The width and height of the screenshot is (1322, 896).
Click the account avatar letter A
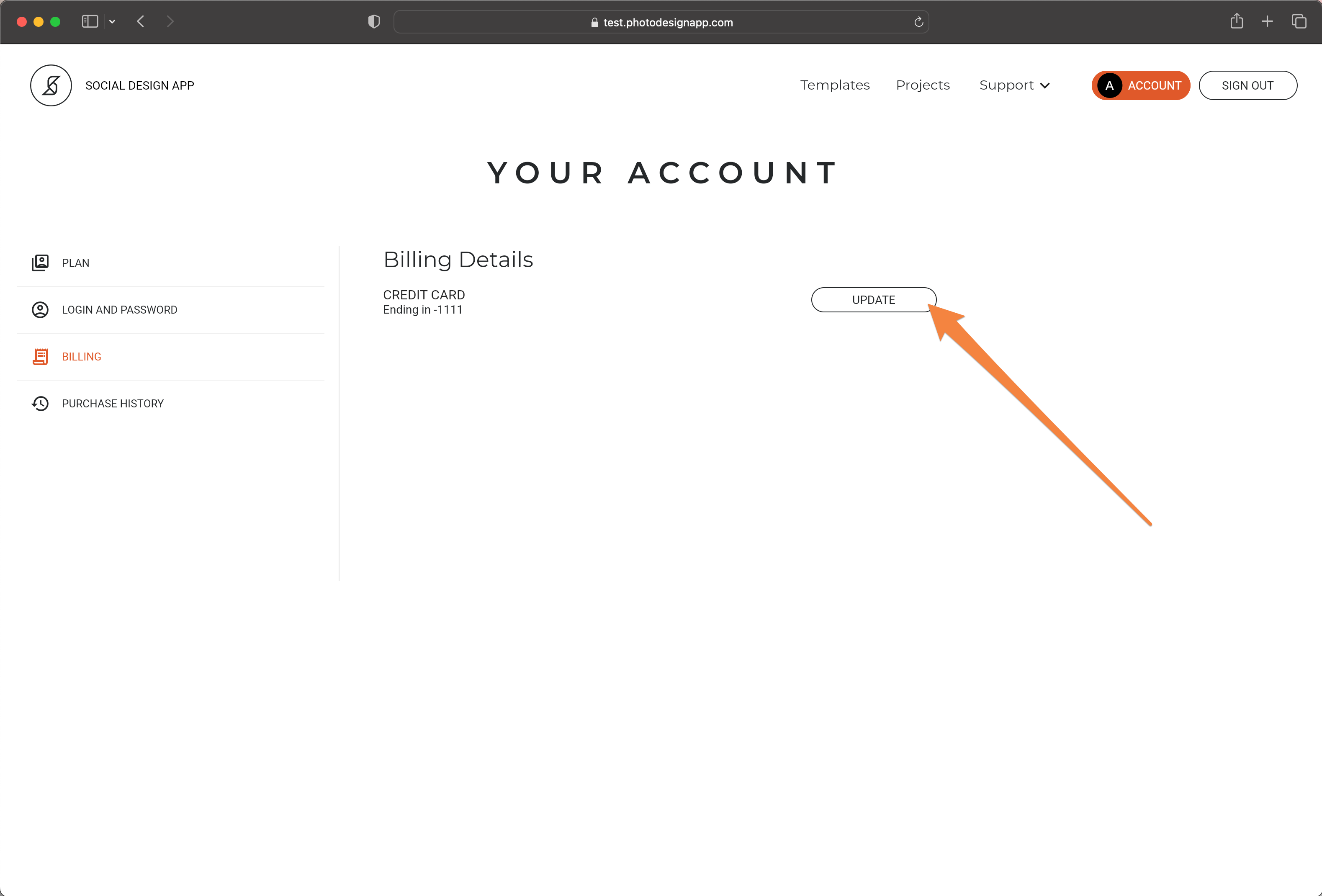(1109, 85)
